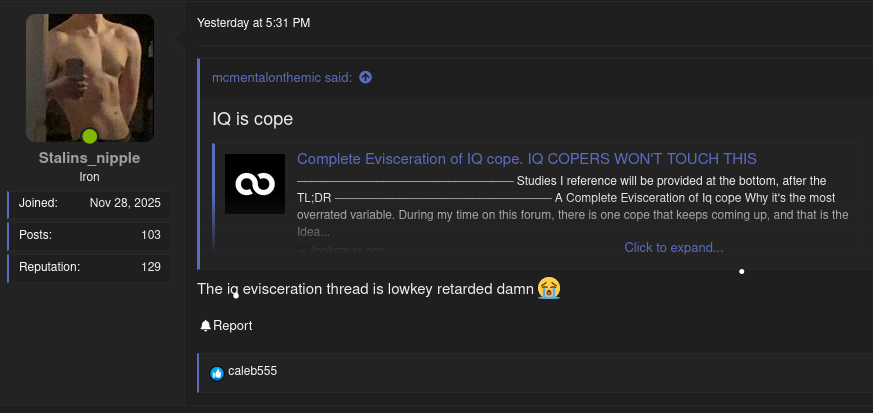This screenshot has width=873, height=413.
Task: Click the bell icon next to Report
Action: click(x=205, y=325)
